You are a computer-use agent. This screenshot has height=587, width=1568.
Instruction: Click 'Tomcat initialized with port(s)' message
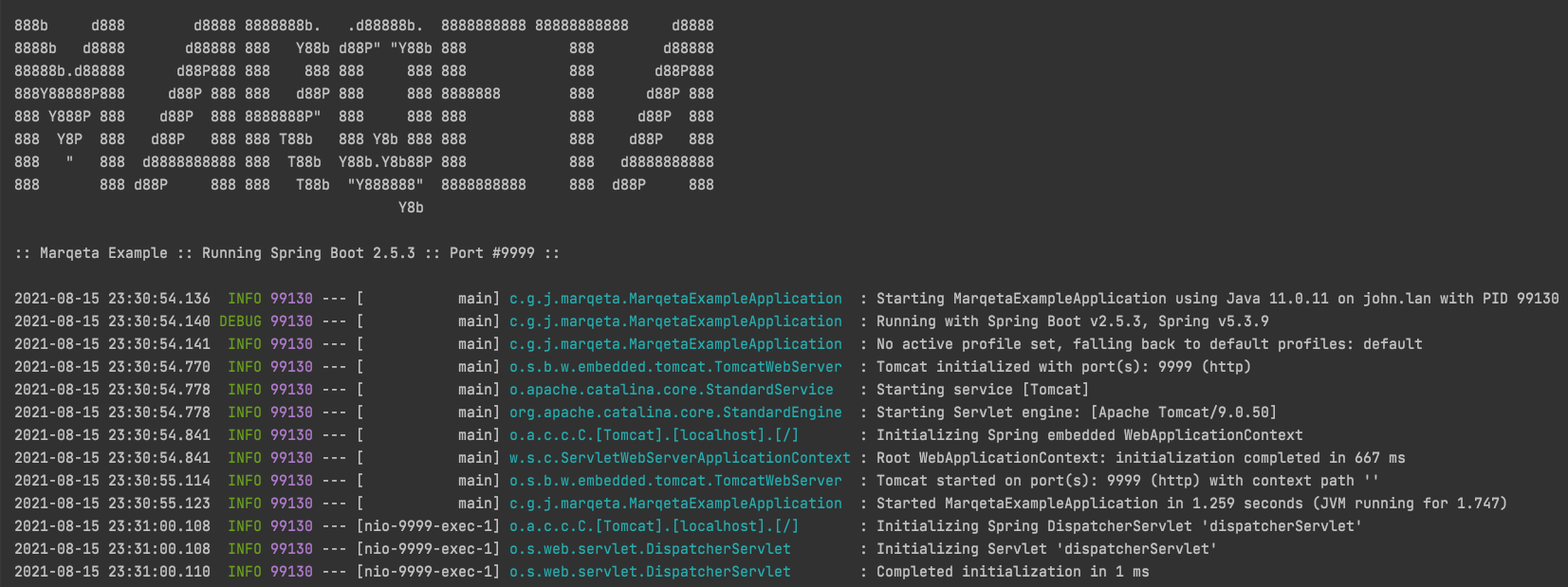click(x=1062, y=367)
